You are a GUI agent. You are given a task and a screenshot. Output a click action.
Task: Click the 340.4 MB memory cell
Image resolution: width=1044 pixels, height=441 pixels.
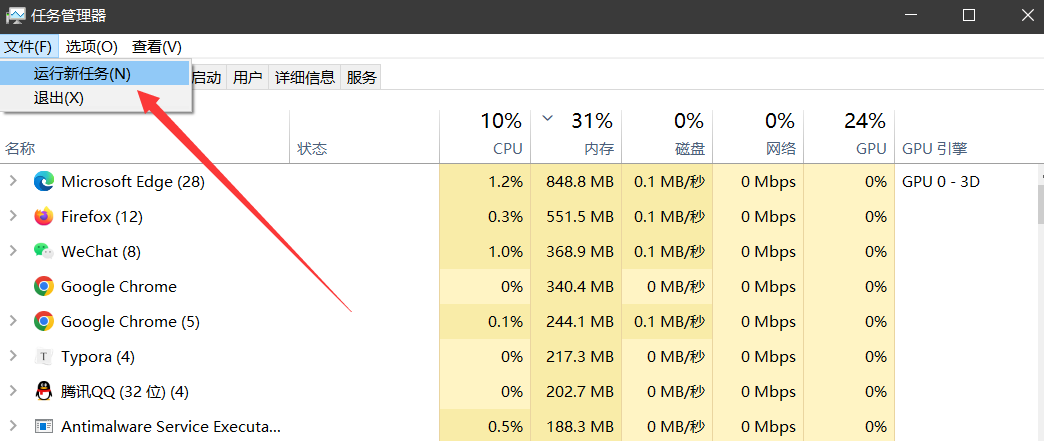tap(577, 286)
